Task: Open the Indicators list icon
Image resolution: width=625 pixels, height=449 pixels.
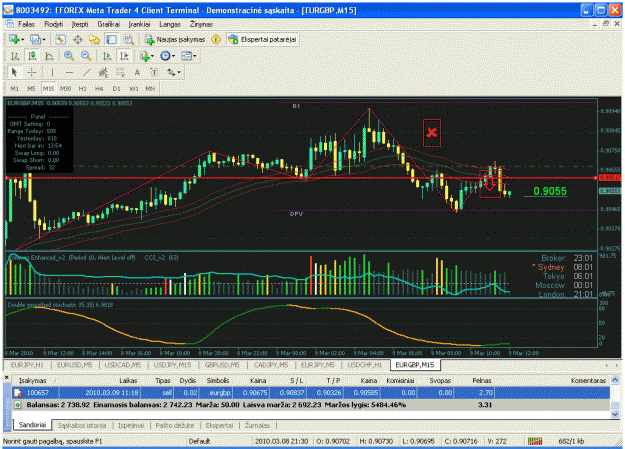Action: pyautogui.click(x=145, y=56)
